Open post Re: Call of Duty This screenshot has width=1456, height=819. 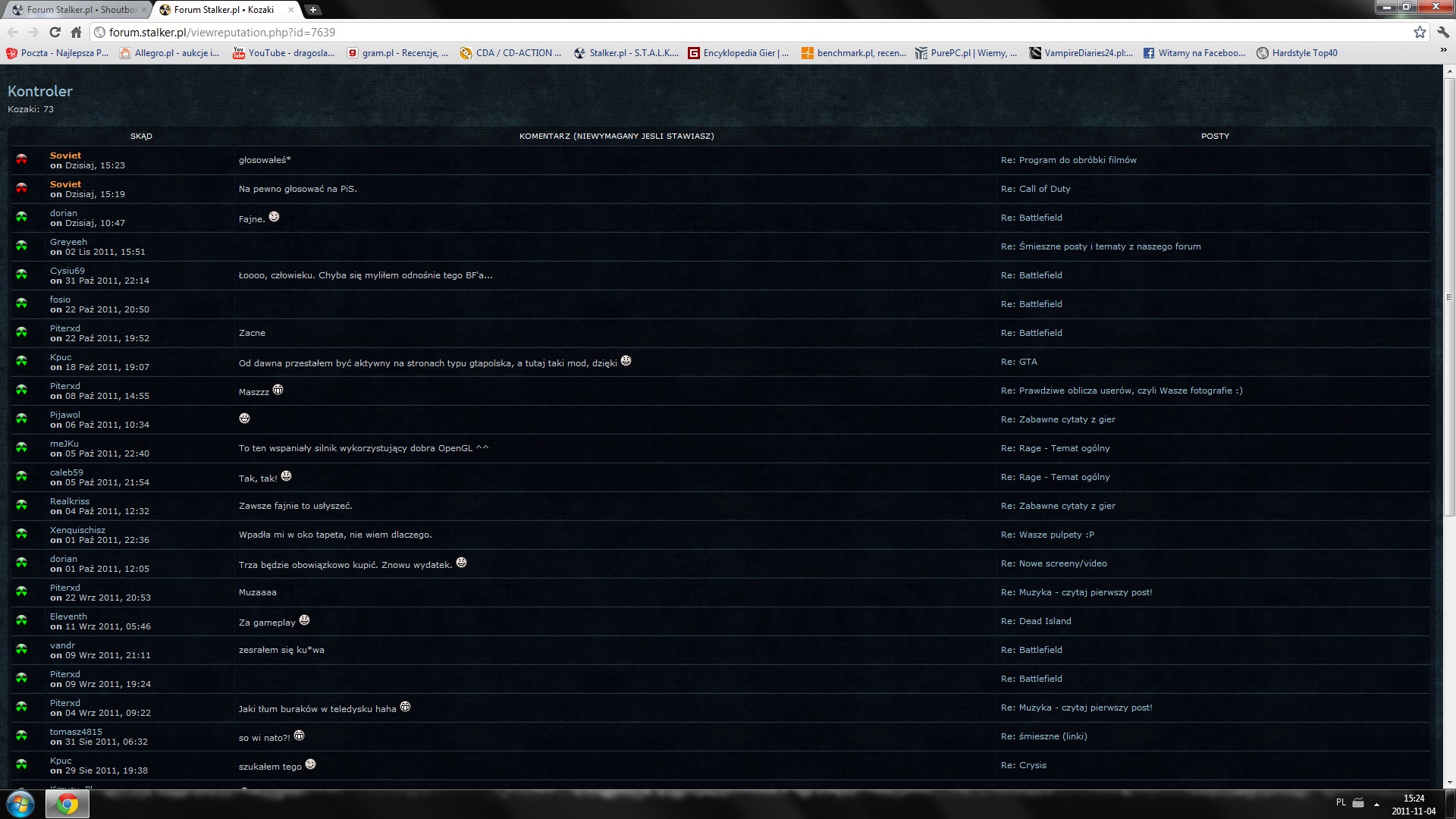tap(1036, 189)
